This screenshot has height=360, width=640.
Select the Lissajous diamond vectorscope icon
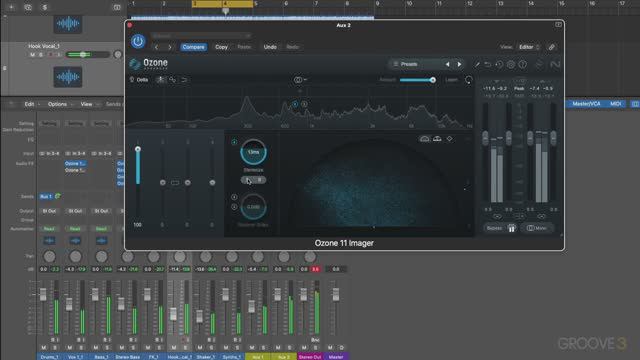pyautogui.click(x=449, y=139)
